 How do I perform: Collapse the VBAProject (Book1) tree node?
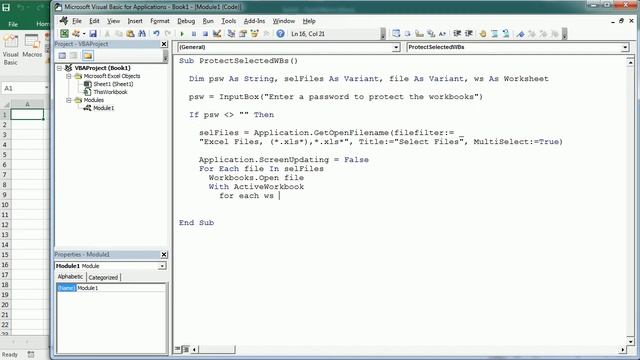pyautogui.click(x=60, y=68)
